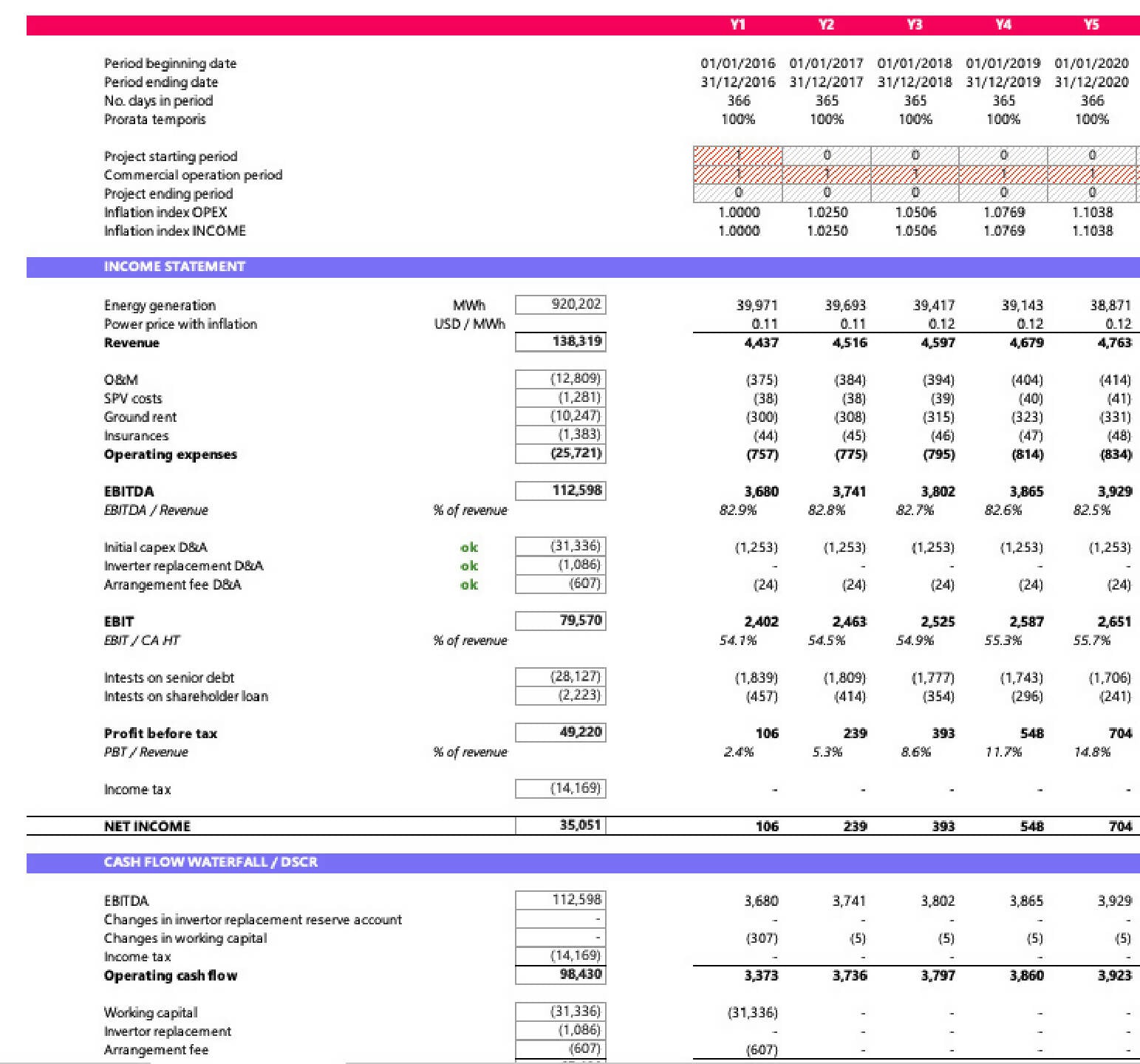The width and height of the screenshot is (1140, 1064).
Task: Select Profit before tax total 49,220
Action: click(561, 732)
